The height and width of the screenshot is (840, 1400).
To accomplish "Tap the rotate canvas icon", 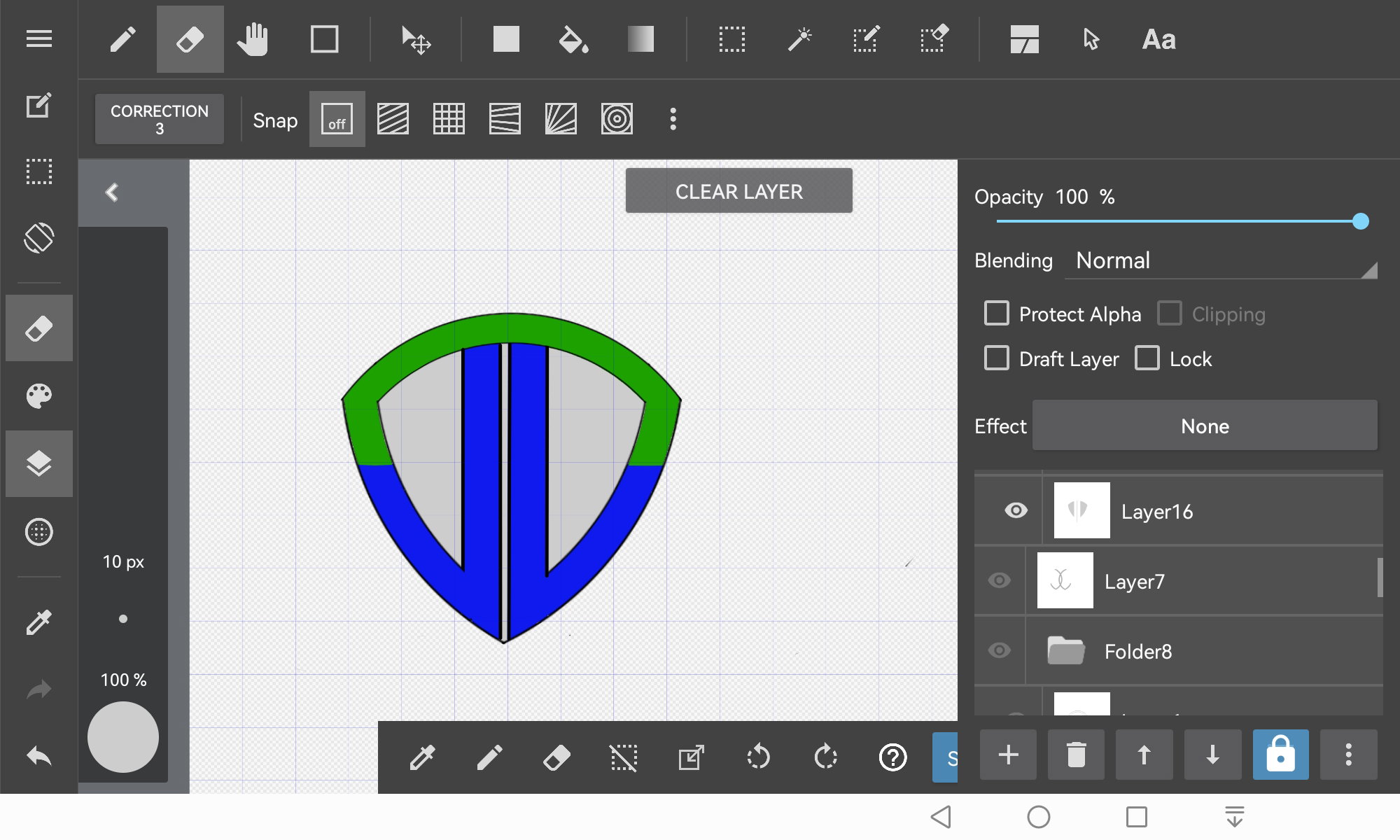I will [x=39, y=238].
